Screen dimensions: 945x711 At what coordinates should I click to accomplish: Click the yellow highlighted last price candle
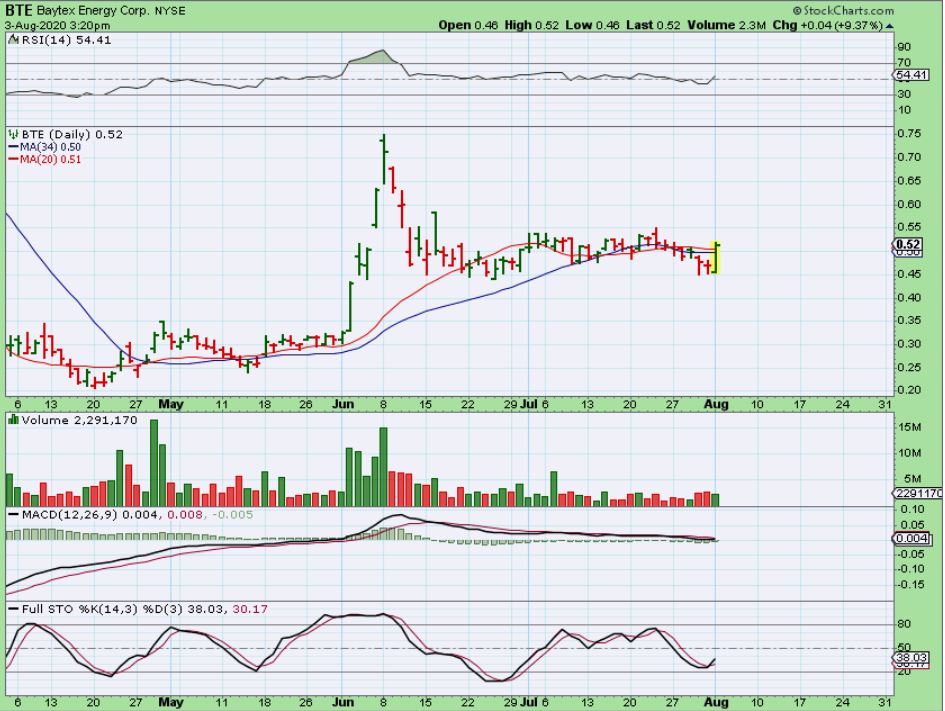point(714,258)
